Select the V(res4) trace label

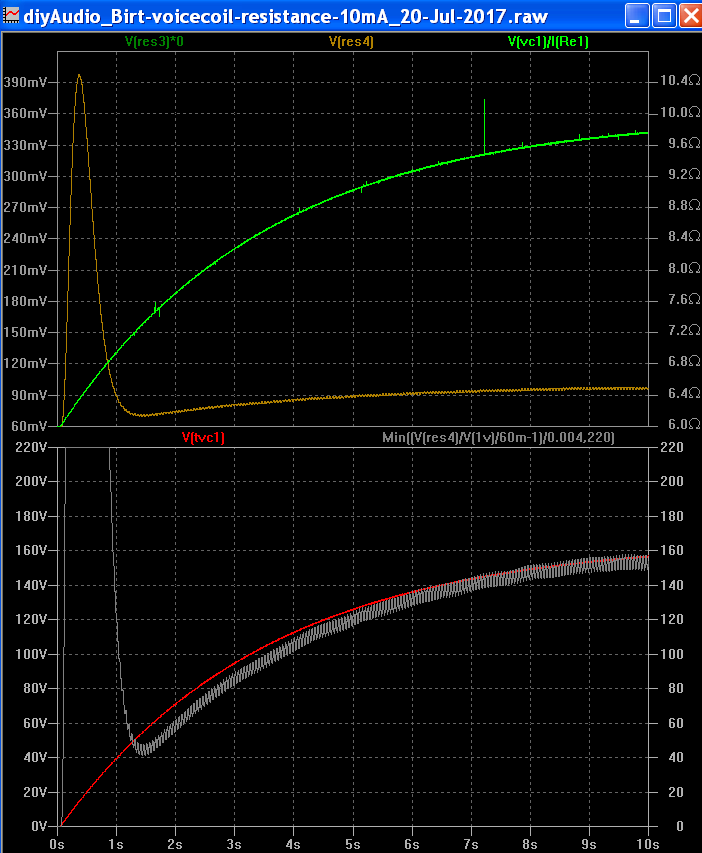[x=351, y=41]
